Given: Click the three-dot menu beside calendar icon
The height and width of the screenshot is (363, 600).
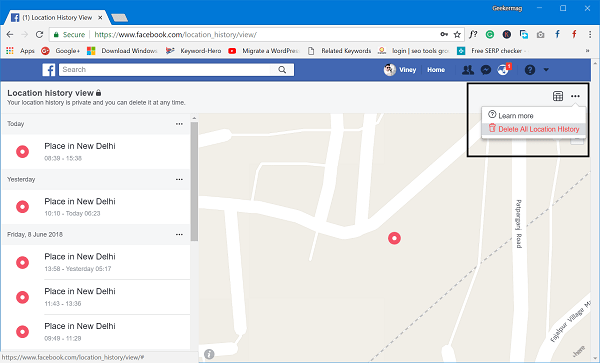Looking at the screenshot, I should (x=575, y=96).
